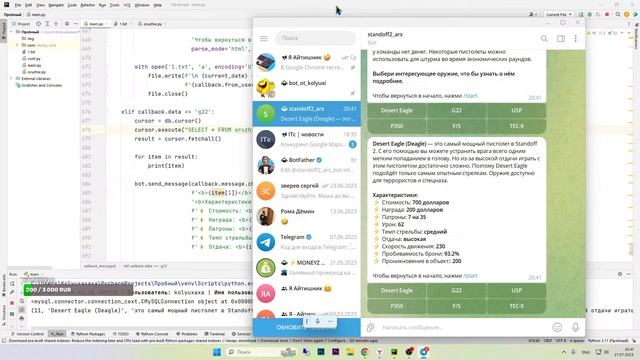Open the Run menu in PyCharm
This screenshot has height=360, width=640.
coord(102,5)
